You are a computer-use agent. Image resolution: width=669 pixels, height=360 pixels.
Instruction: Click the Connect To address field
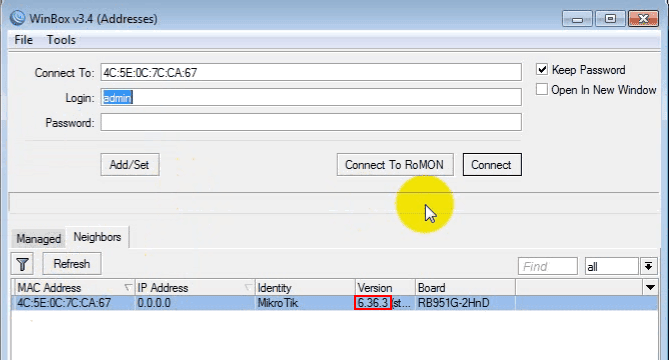pos(311,72)
